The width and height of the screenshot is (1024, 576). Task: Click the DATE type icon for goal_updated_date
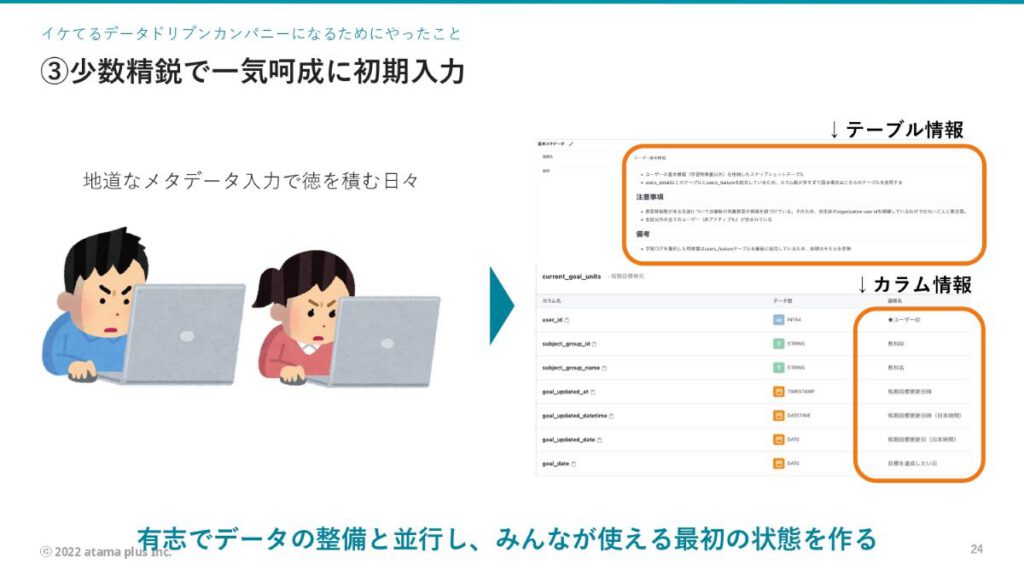[778, 439]
